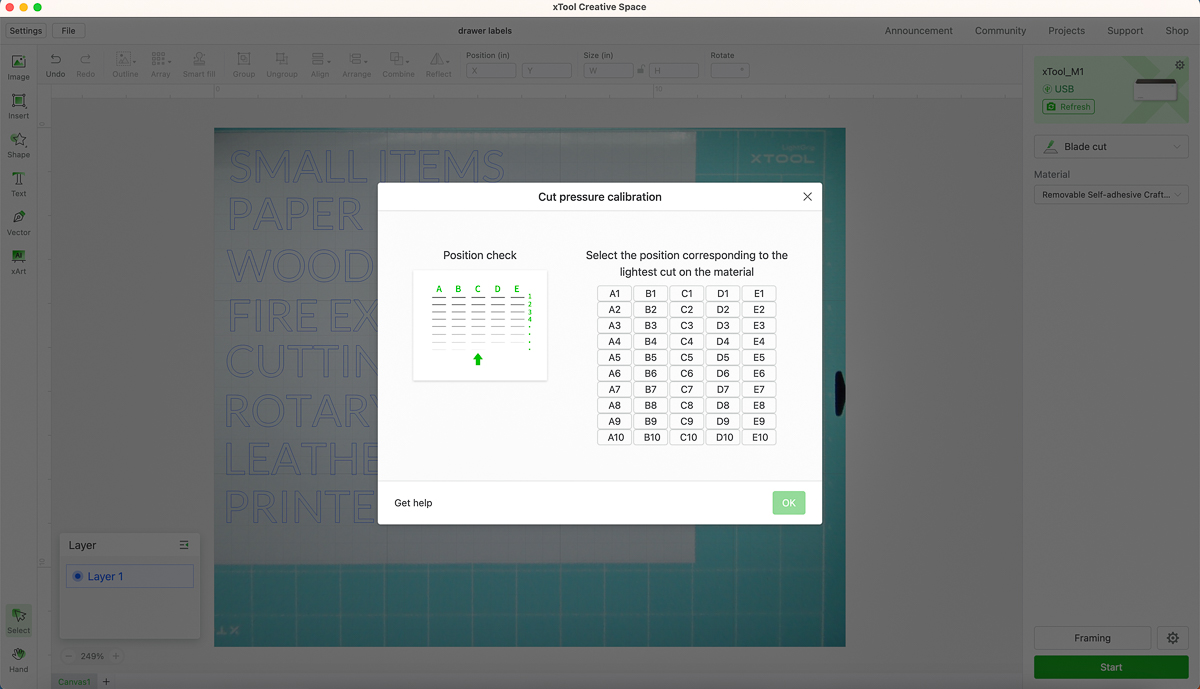Activate the Select cursor tool
The image size is (1200, 689).
18,620
